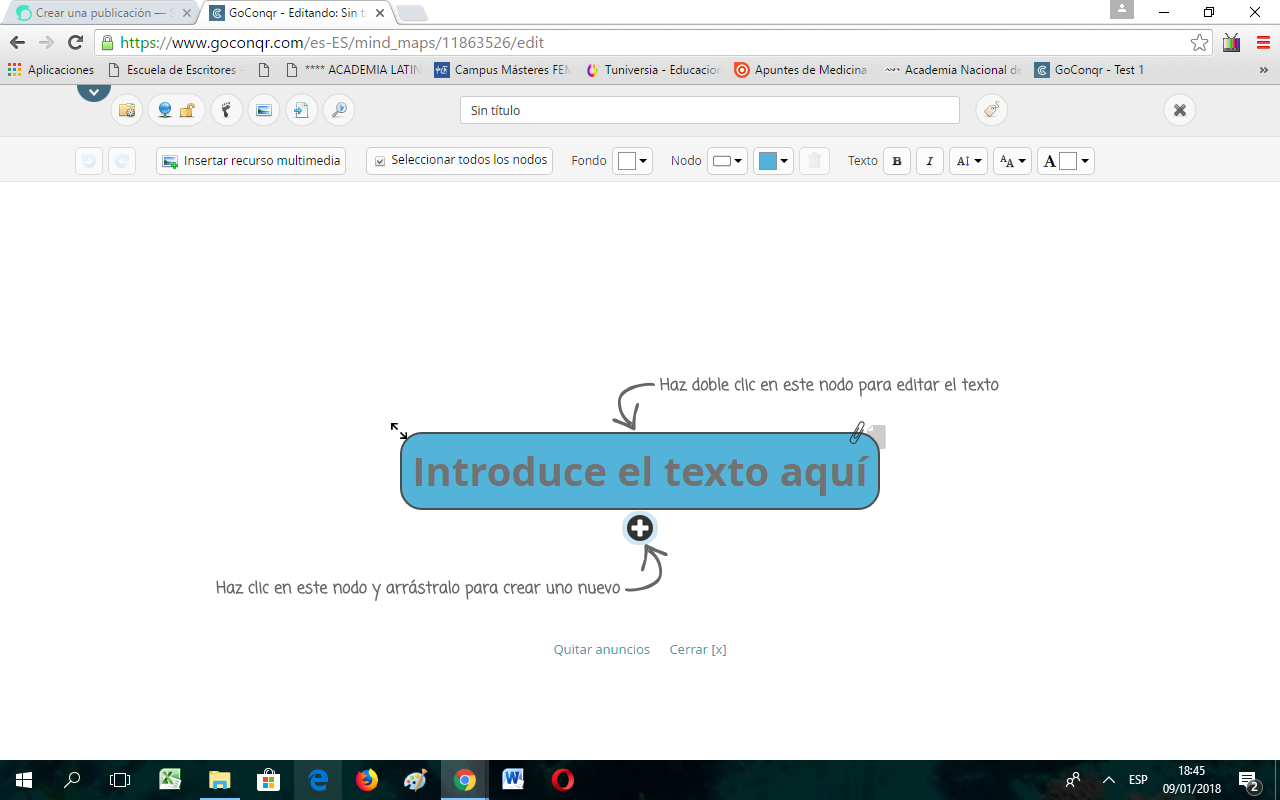The width and height of the screenshot is (1280, 800).
Task: Open the Windows Start menu
Action: pos(24,780)
